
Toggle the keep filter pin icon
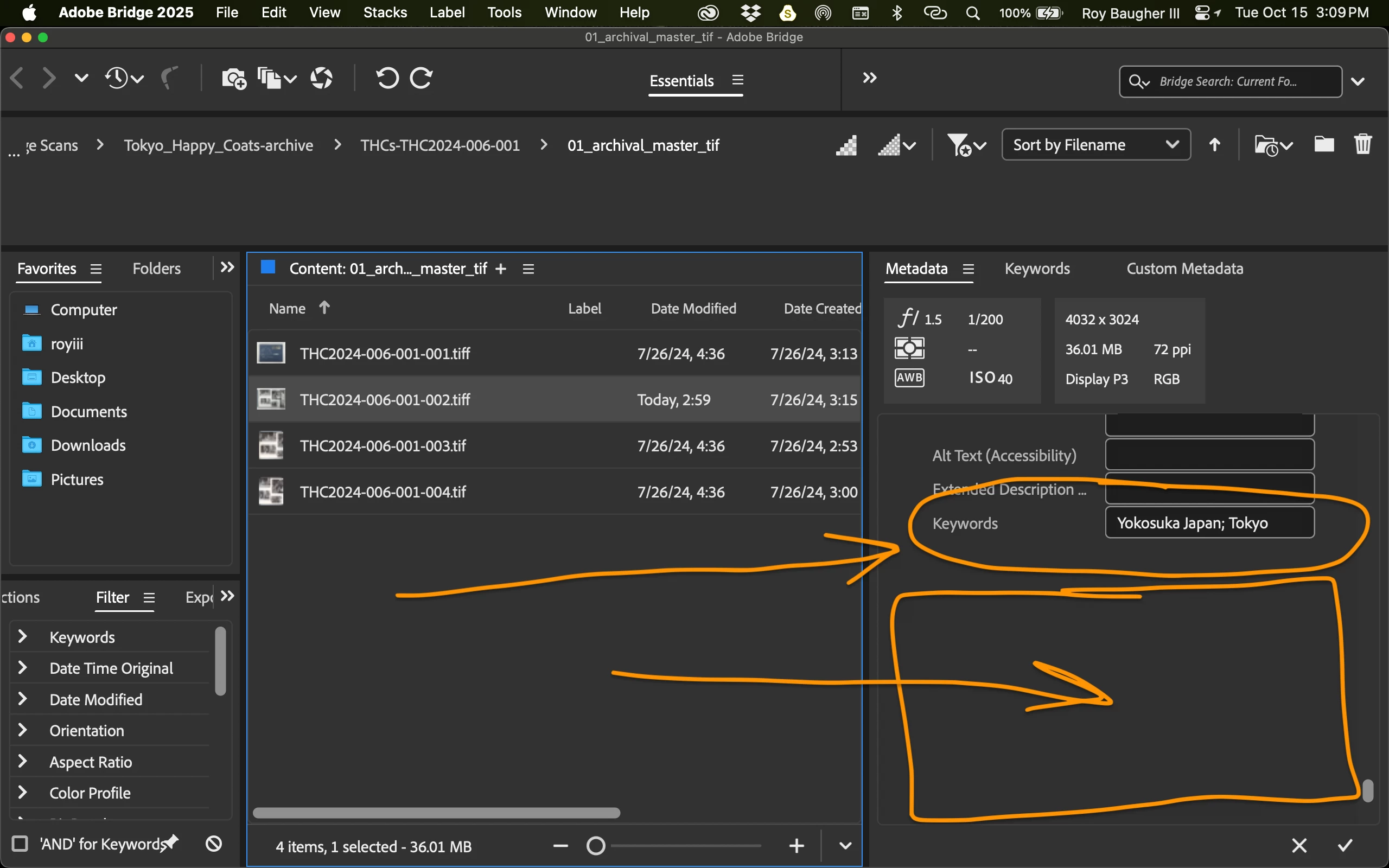point(171,842)
